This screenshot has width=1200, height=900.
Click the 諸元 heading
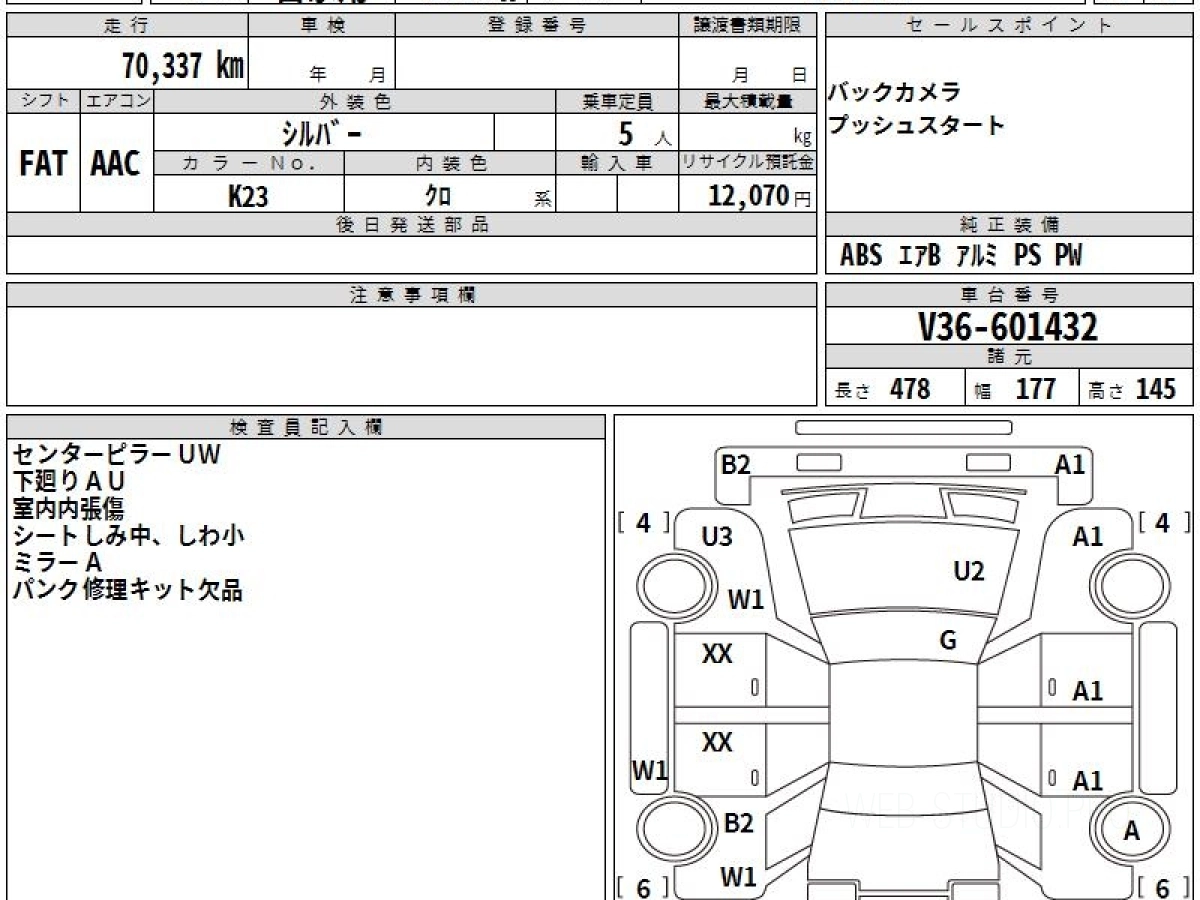[1009, 357]
